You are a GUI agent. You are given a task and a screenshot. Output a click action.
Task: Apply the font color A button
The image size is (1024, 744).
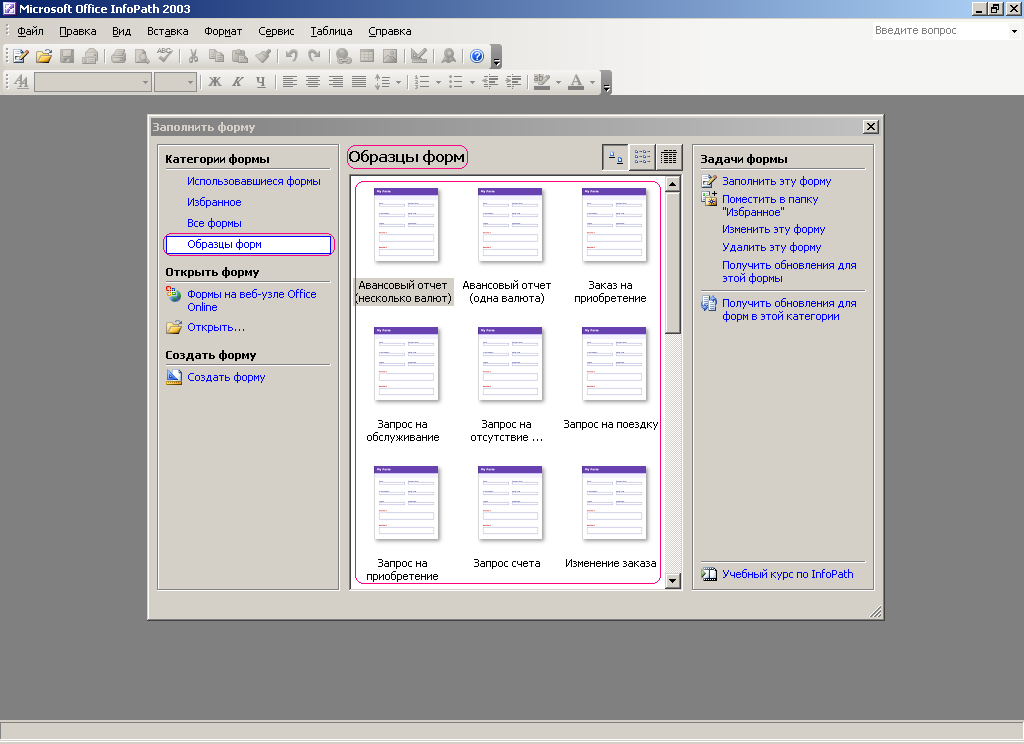(576, 82)
